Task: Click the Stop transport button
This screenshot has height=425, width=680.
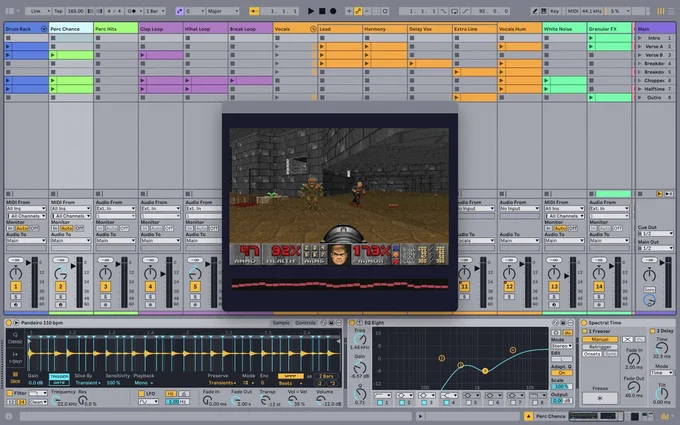Action: (322, 11)
